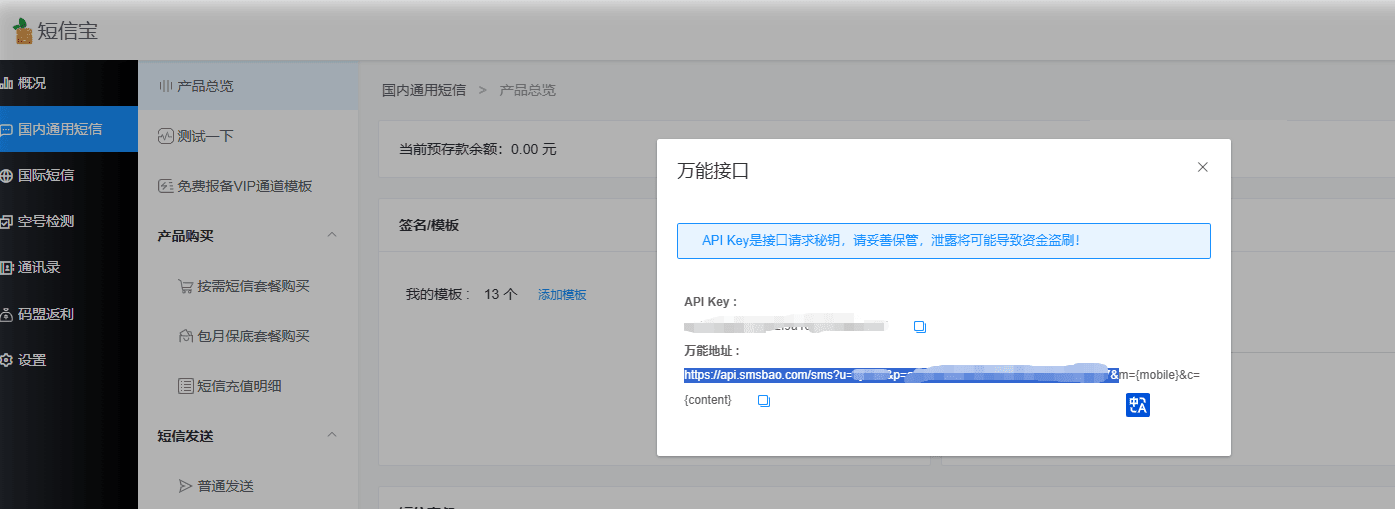Open 设置 settings page
Screen dimensions: 1395x509
tap(31, 360)
